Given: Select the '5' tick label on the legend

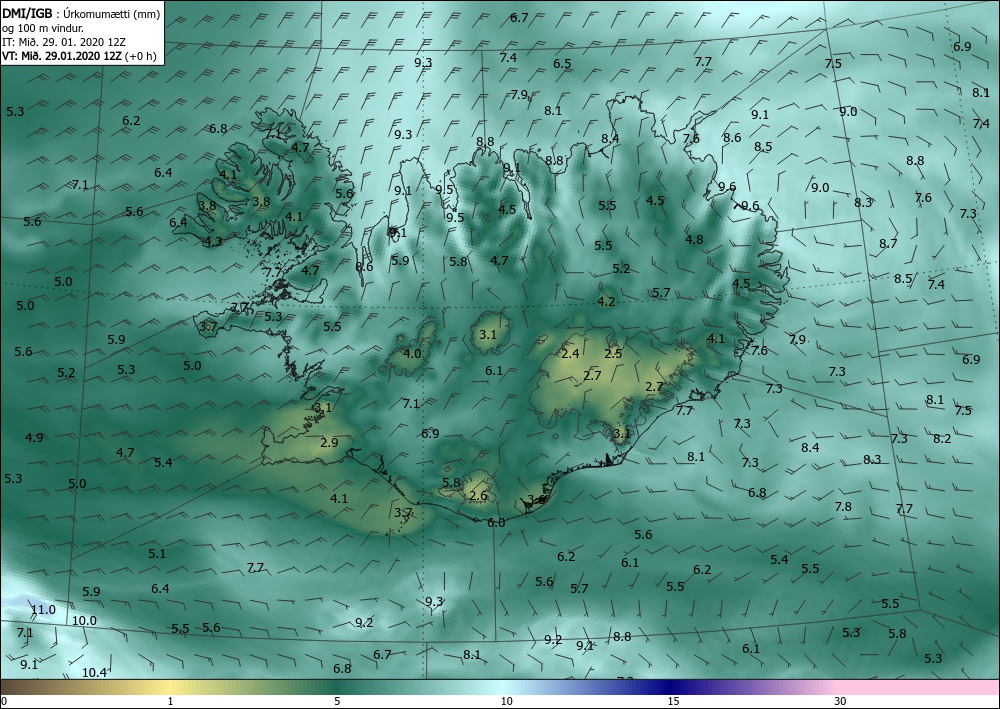Looking at the screenshot, I should 337,701.
